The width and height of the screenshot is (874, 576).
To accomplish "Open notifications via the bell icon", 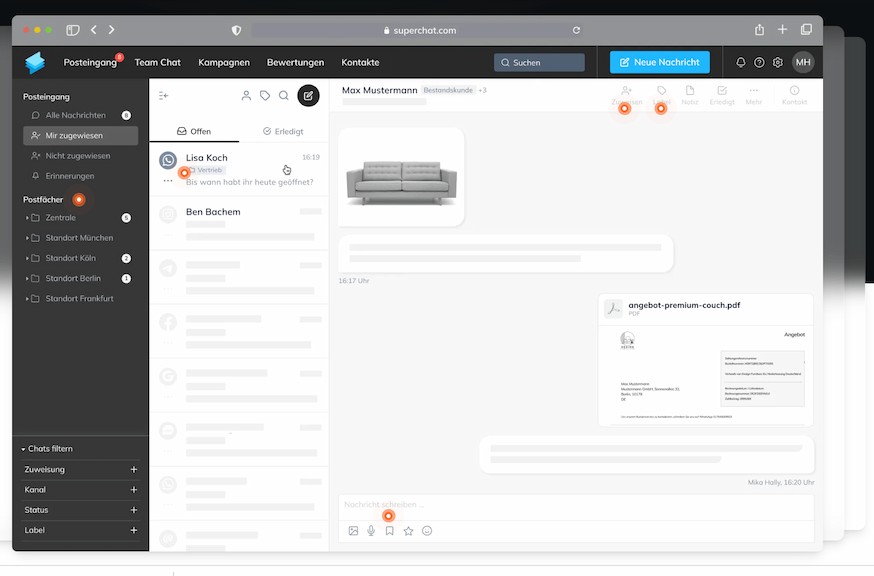I will click(x=739, y=62).
